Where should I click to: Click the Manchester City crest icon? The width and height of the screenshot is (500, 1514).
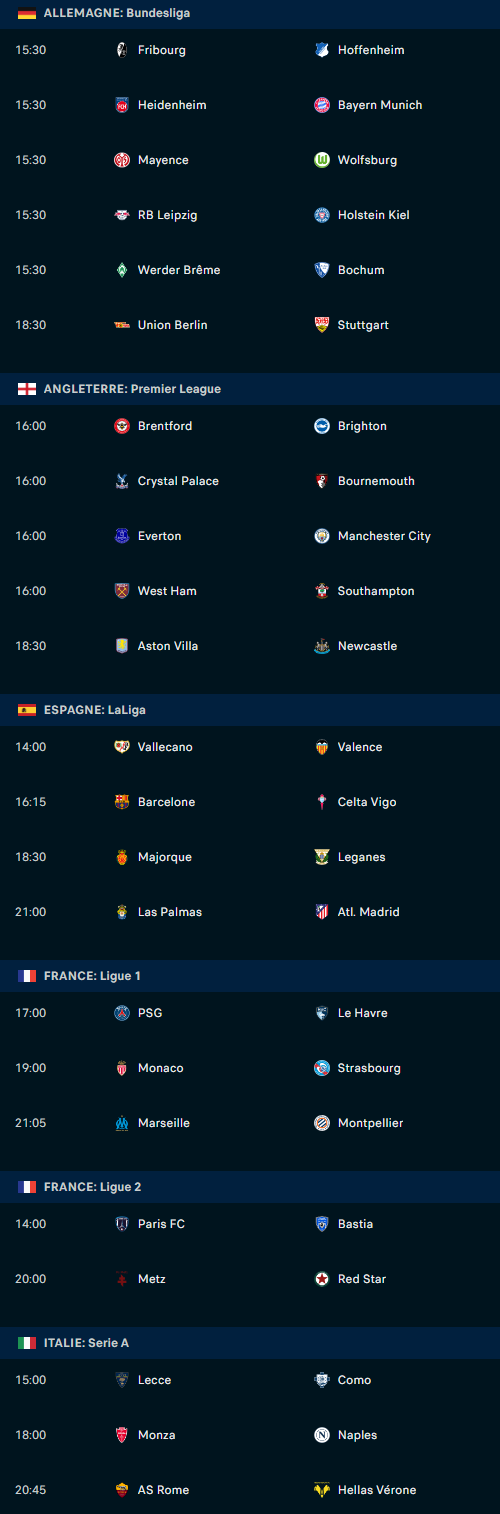pyautogui.click(x=322, y=536)
